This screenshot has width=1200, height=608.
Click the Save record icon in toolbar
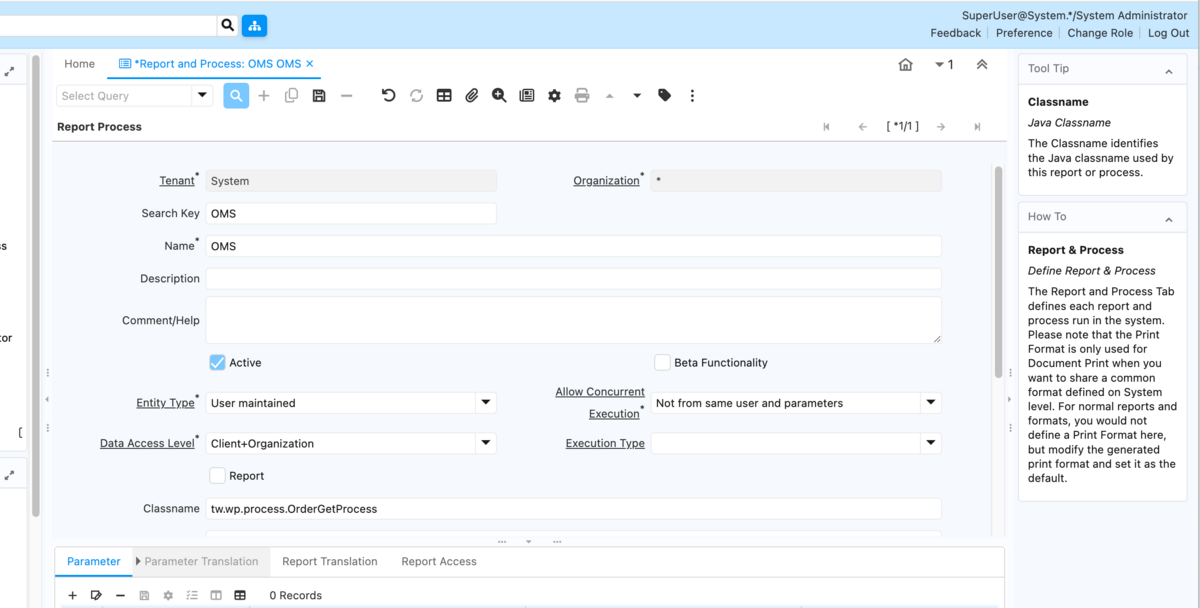(319, 96)
